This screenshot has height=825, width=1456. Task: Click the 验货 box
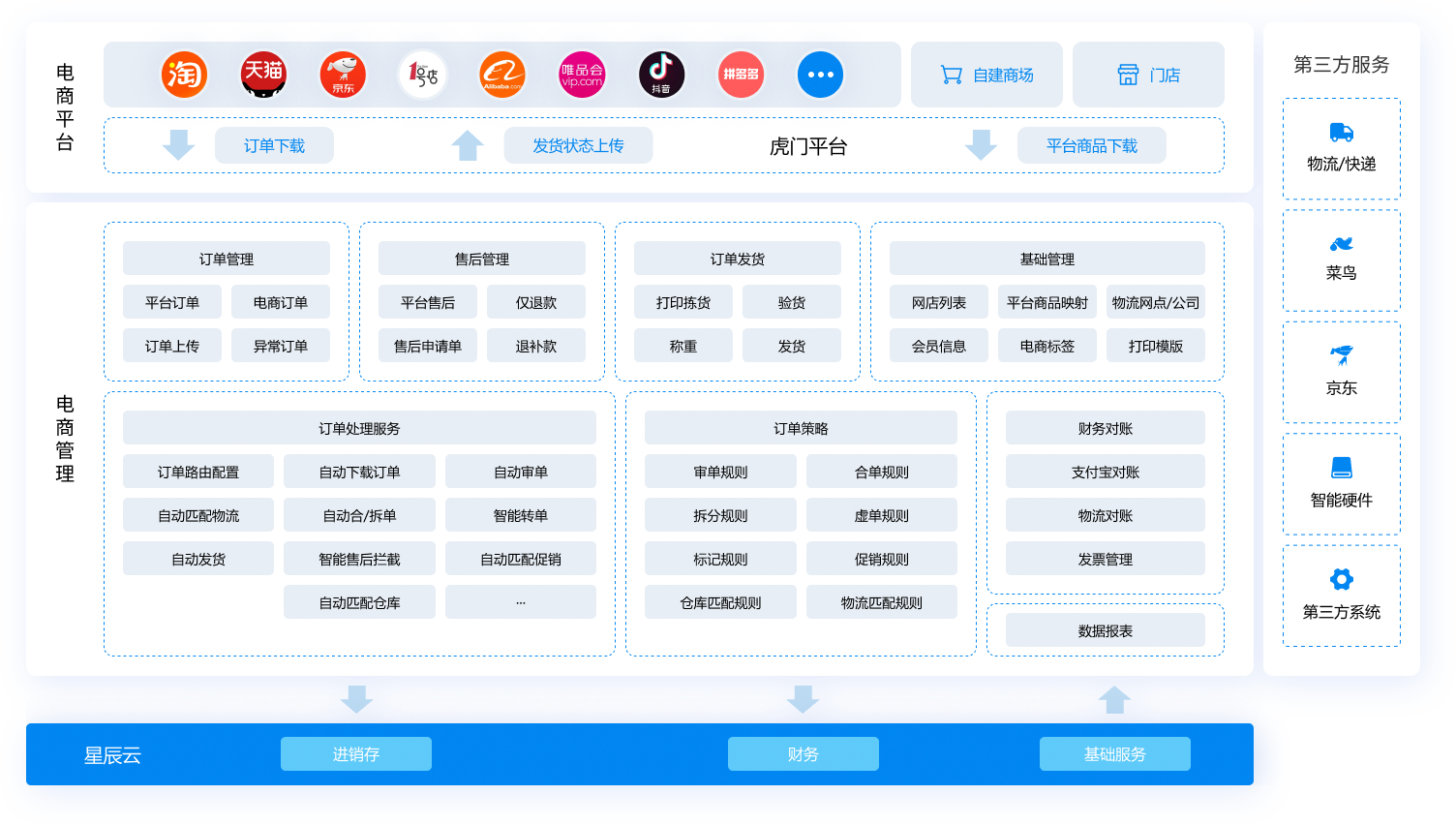(x=791, y=302)
